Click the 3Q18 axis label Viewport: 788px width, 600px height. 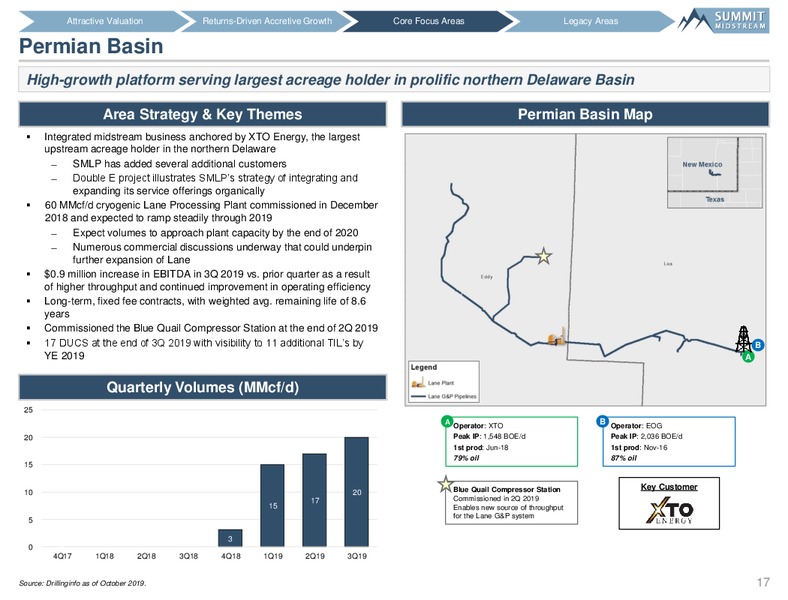click(188, 556)
